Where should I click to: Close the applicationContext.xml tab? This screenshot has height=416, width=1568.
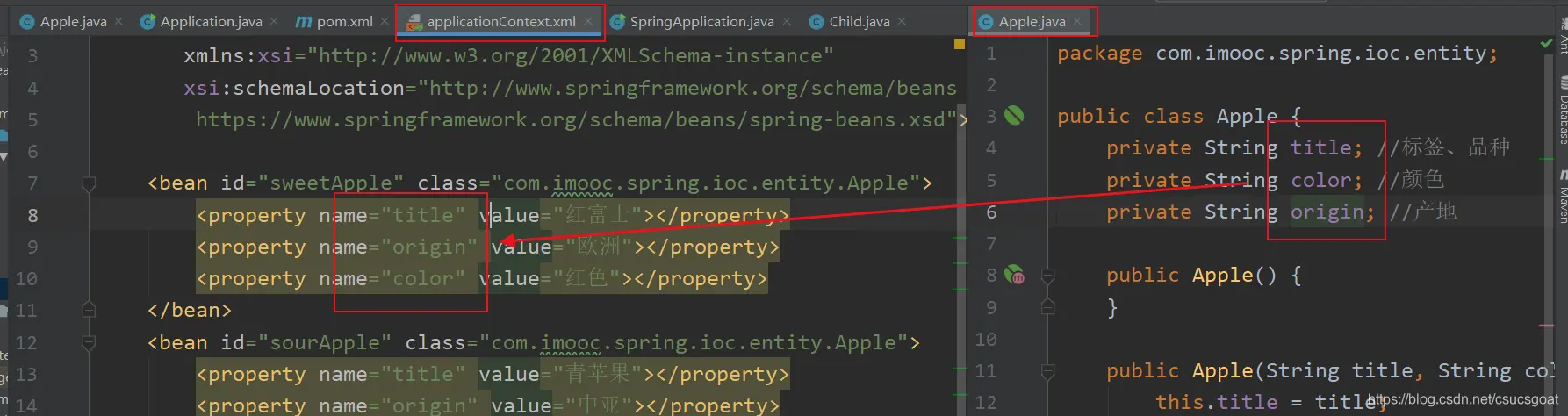pos(588,21)
